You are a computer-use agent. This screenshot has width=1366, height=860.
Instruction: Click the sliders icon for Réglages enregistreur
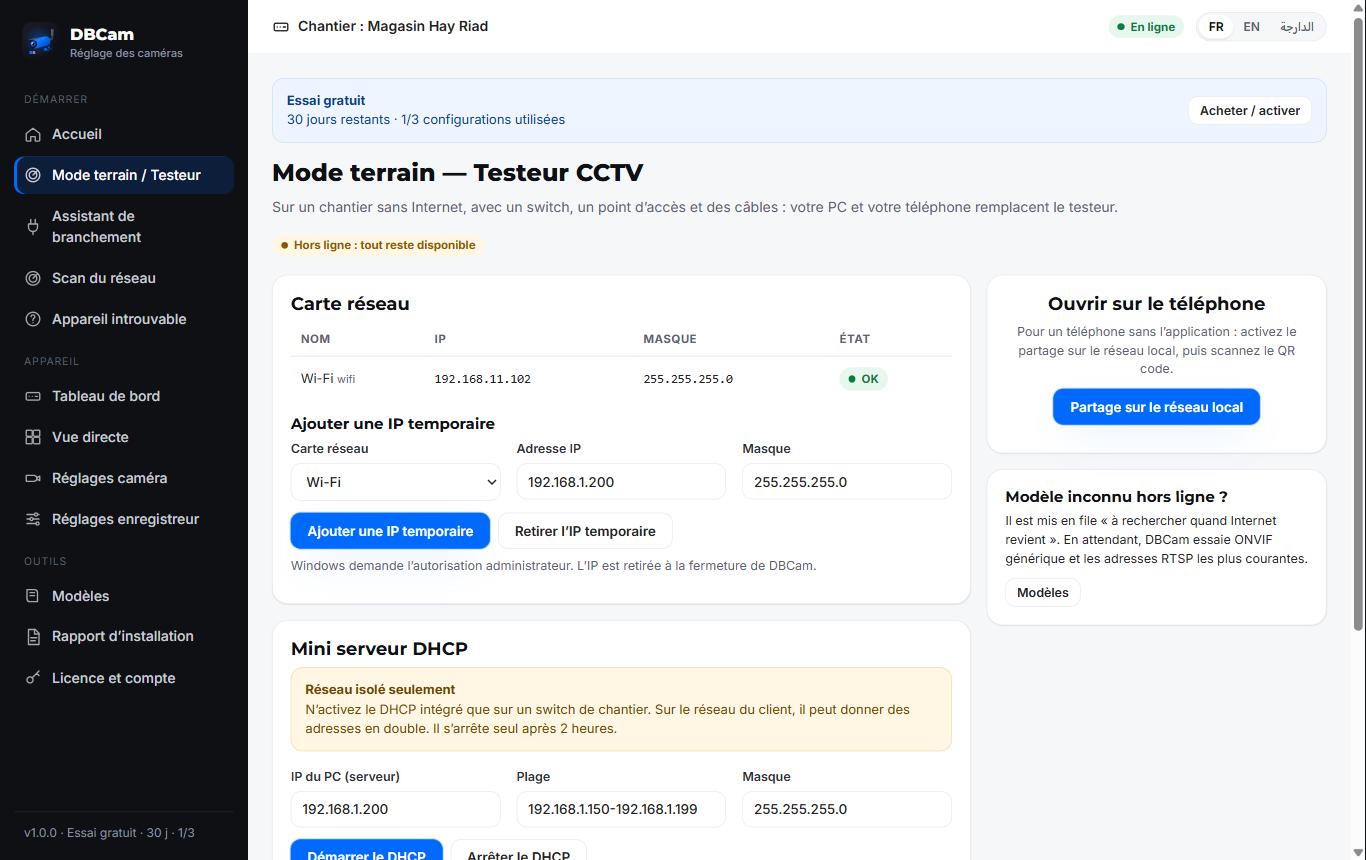click(33, 519)
